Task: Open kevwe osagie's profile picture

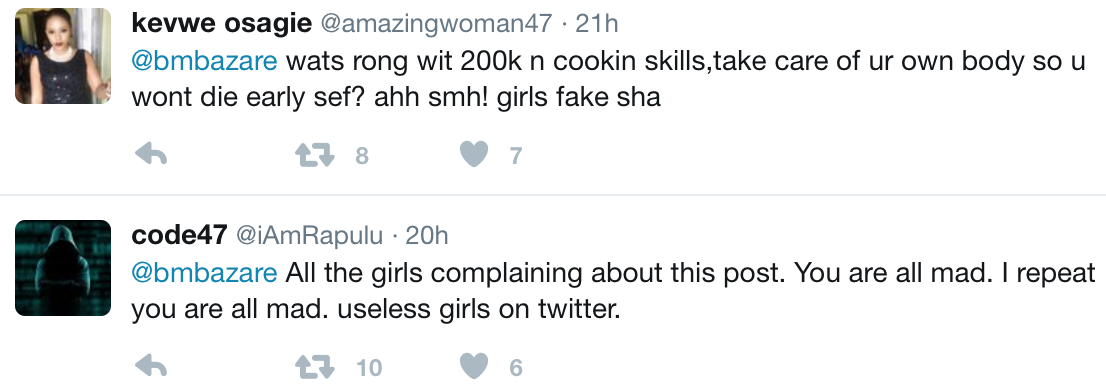Action: [x=63, y=56]
